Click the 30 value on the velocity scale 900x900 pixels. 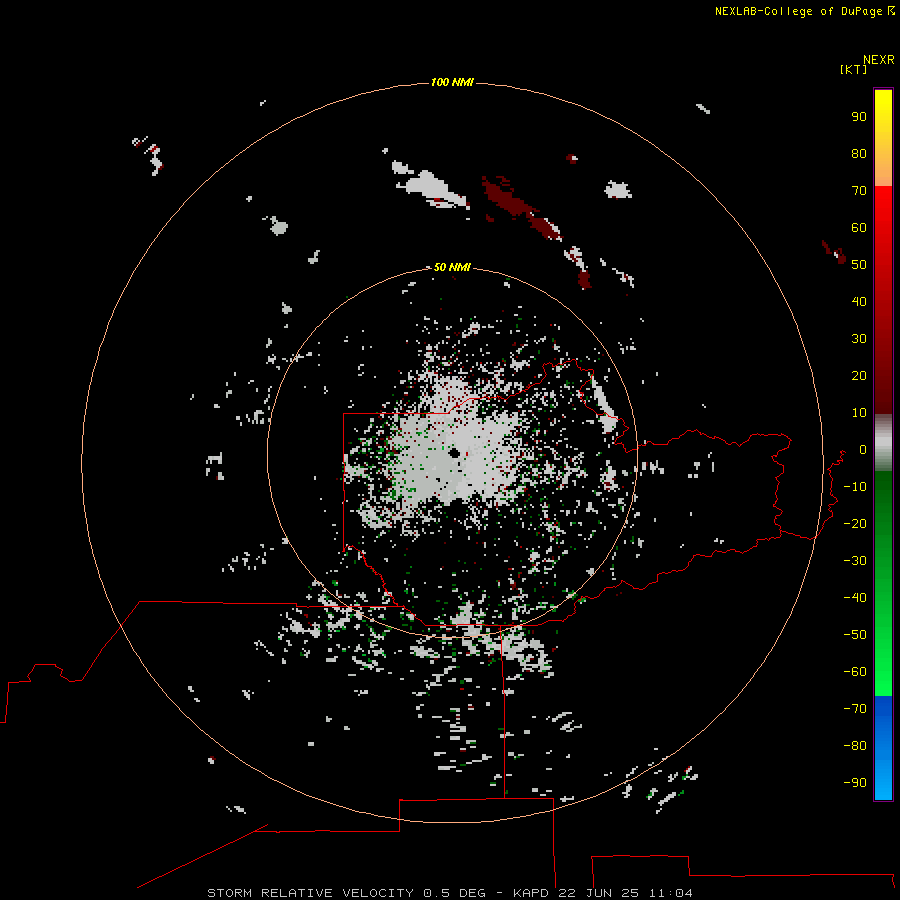pyautogui.click(x=859, y=339)
